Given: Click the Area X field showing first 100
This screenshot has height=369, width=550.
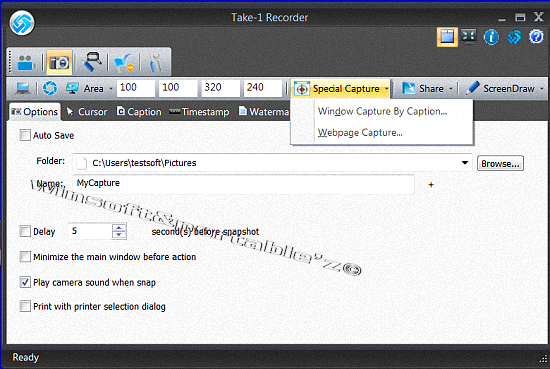Looking at the screenshot, I should click(x=136, y=88).
